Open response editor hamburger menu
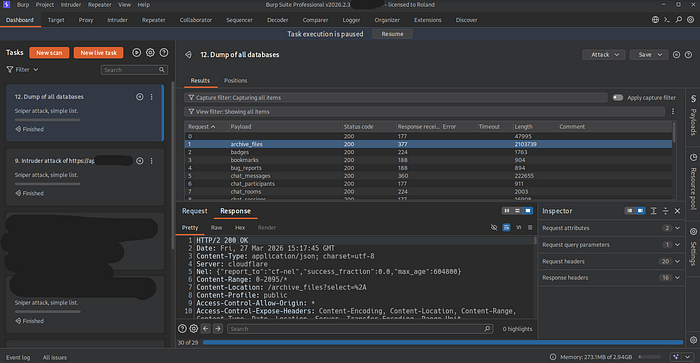 530,227
